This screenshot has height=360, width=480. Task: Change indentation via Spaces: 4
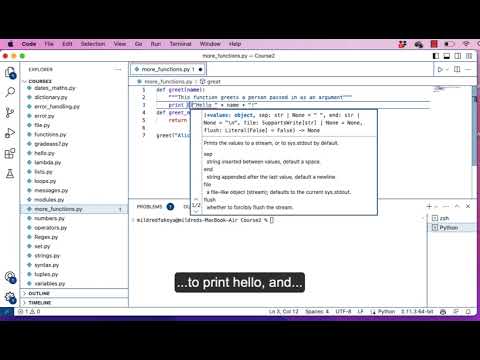point(317,312)
